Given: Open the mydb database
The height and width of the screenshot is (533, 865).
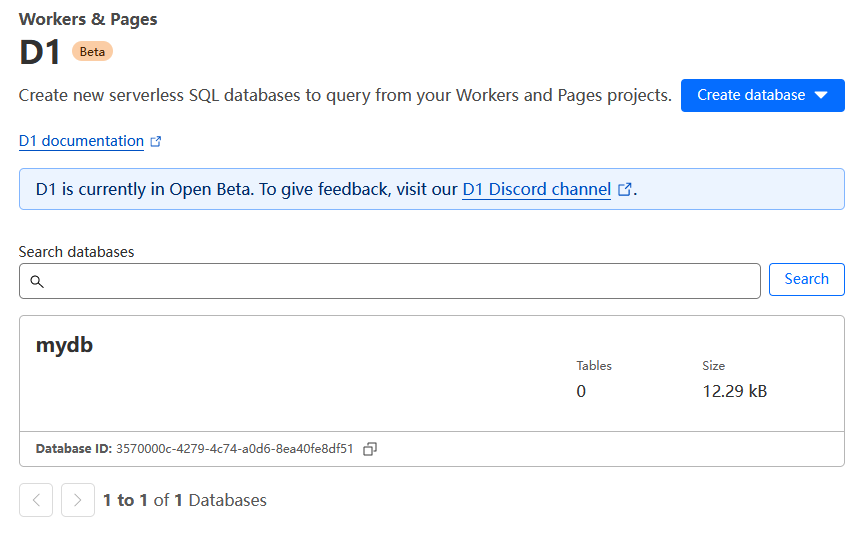Looking at the screenshot, I should [64, 345].
